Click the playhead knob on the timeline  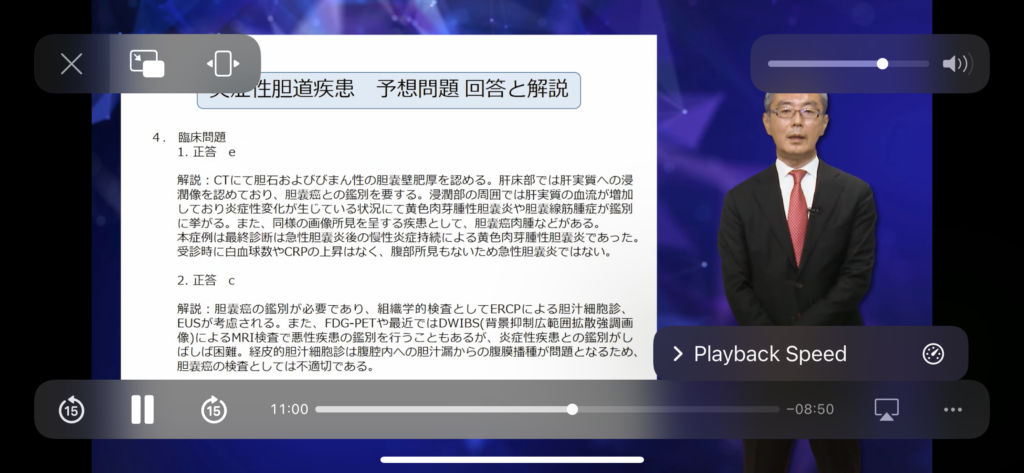click(572, 409)
